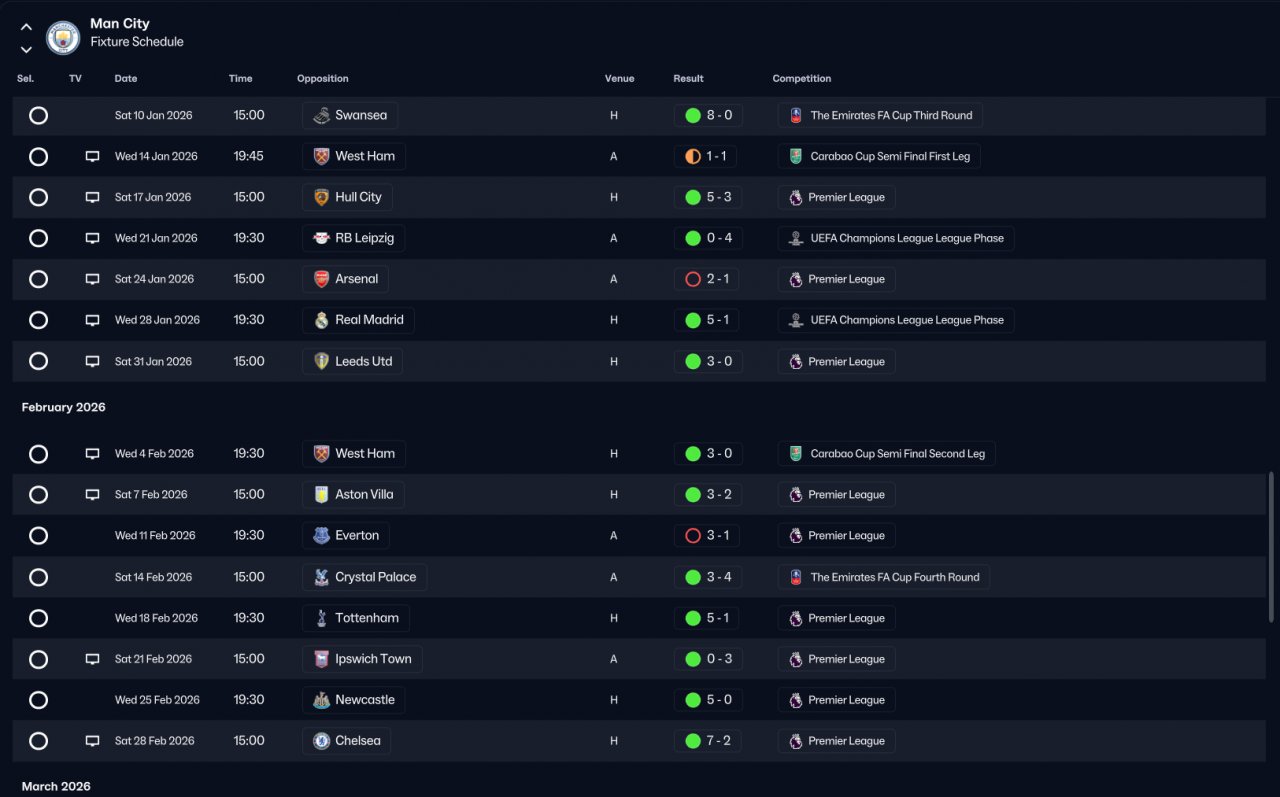The image size is (1280, 797).
Task: Go to the previous team using the up chevron
Action: [26, 27]
